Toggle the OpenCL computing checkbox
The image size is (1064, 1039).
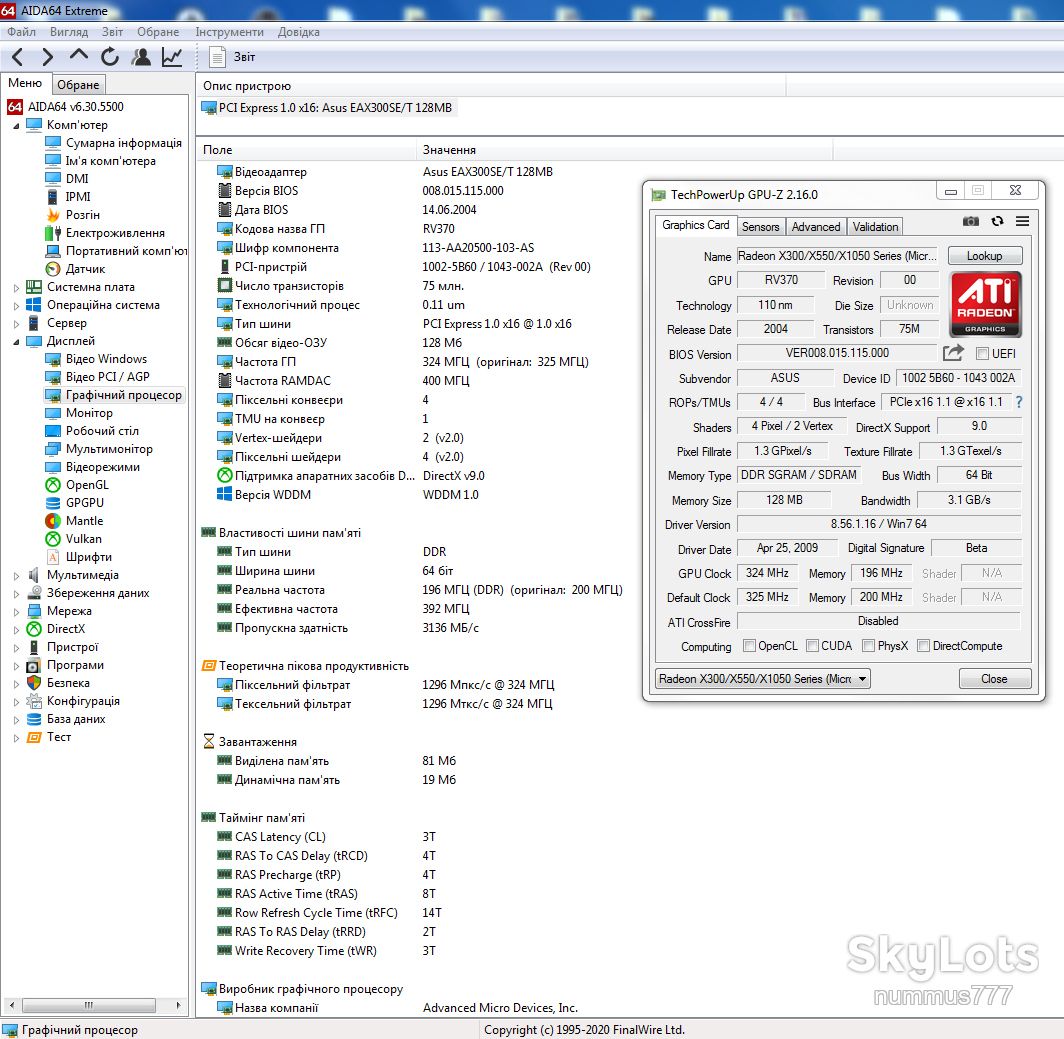tap(749, 645)
